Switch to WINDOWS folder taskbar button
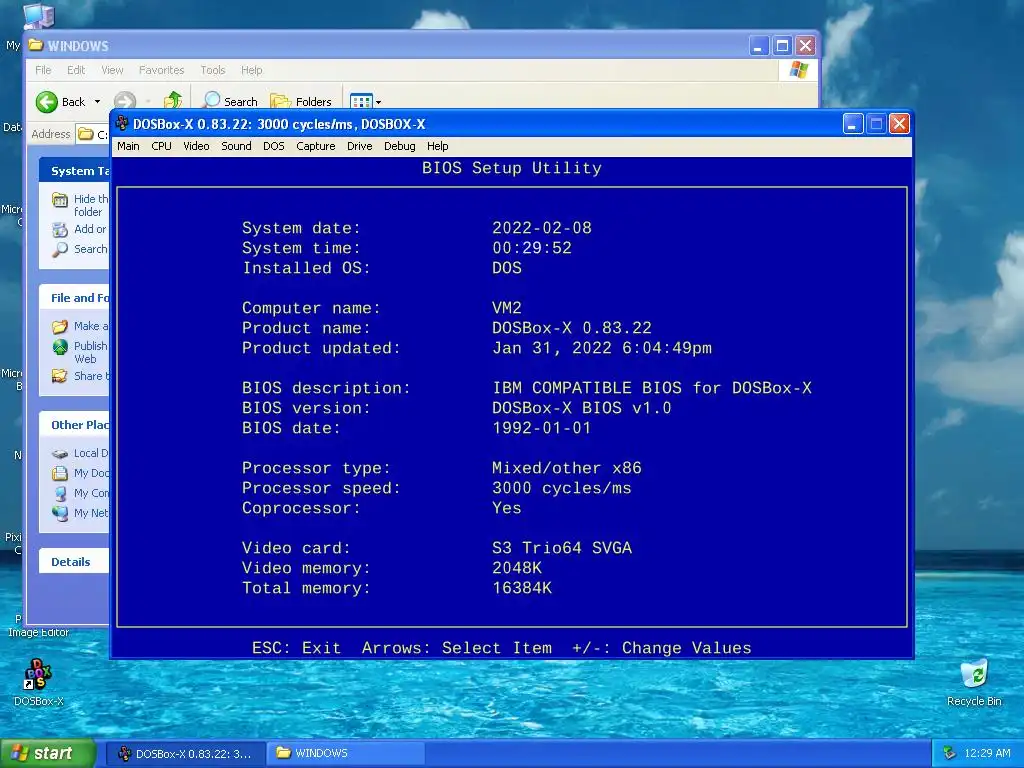1024x768 pixels. point(346,754)
